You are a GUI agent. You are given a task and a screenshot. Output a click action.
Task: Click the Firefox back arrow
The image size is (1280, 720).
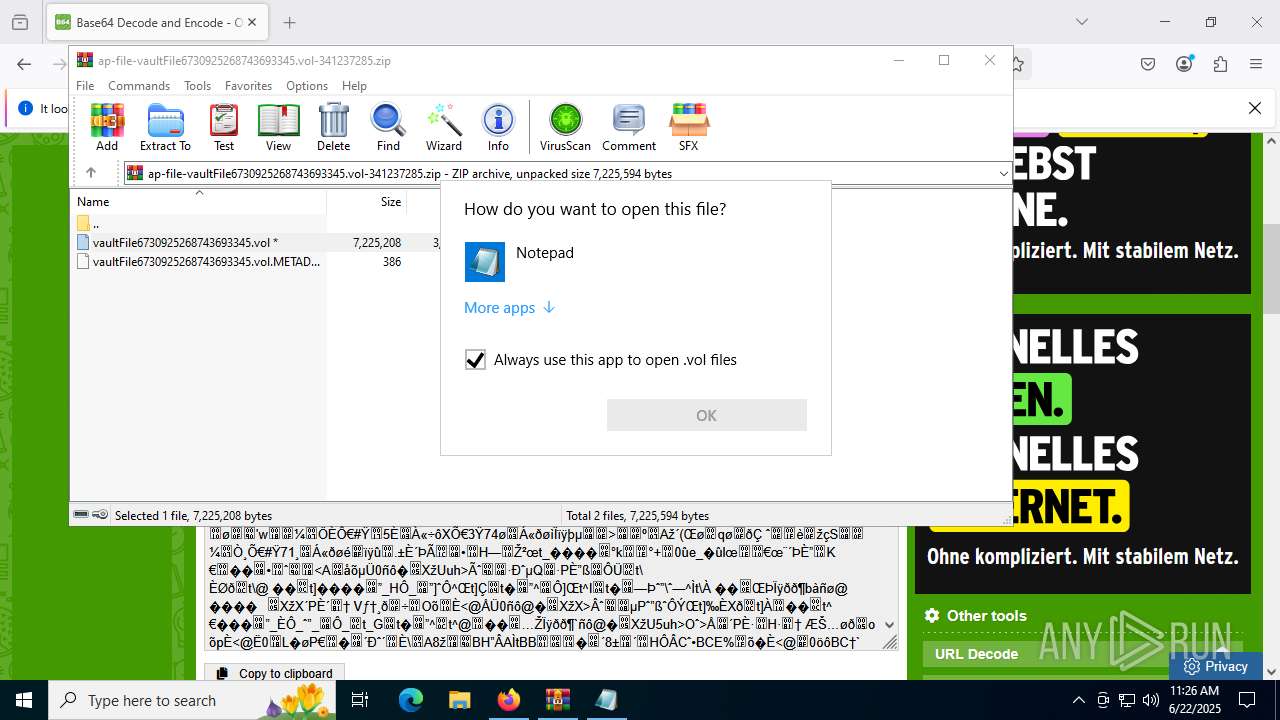pyautogui.click(x=24, y=64)
